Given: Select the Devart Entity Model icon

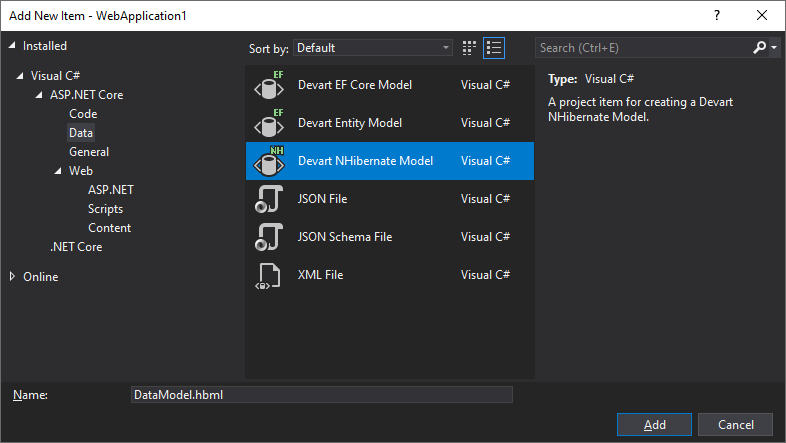Looking at the screenshot, I should pyautogui.click(x=269, y=123).
